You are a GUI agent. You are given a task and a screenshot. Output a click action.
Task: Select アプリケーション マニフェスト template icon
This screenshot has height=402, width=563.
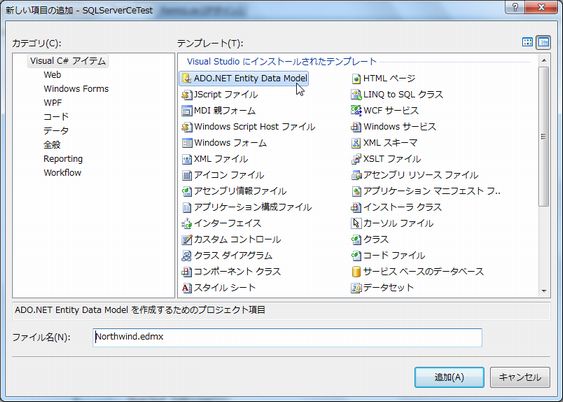pyautogui.click(x=356, y=191)
